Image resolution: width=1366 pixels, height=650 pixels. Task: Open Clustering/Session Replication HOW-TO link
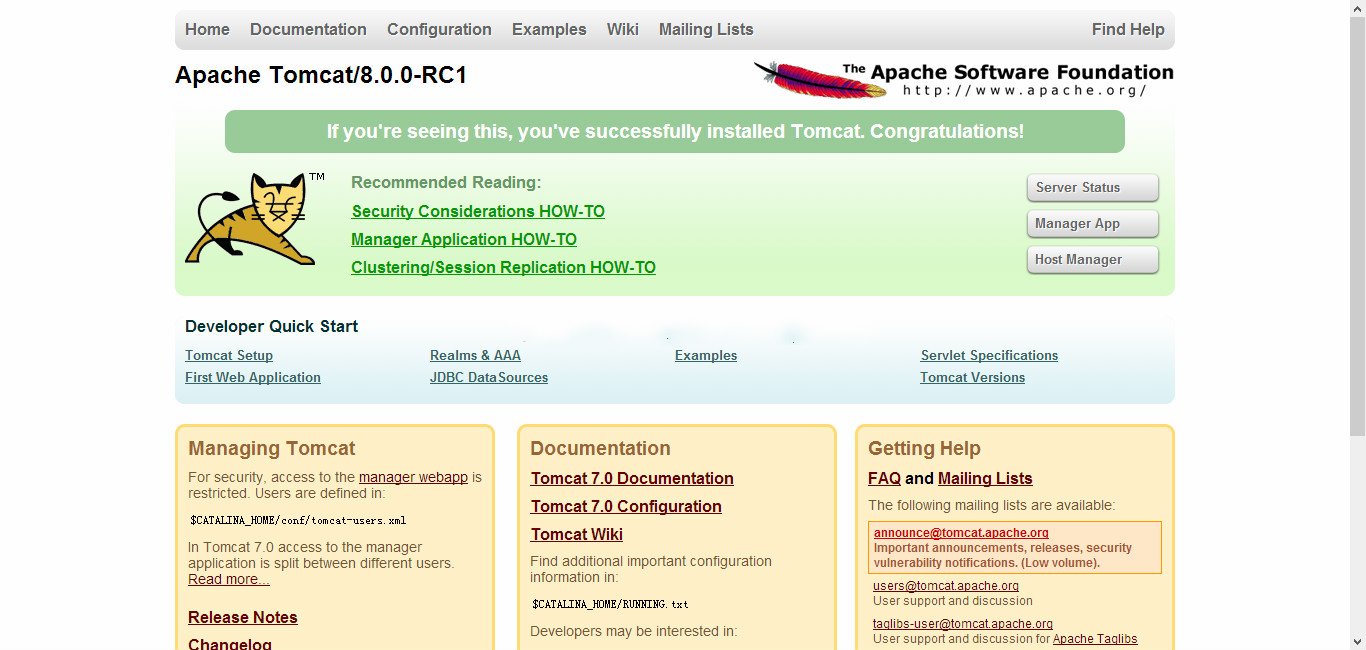[x=503, y=268]
